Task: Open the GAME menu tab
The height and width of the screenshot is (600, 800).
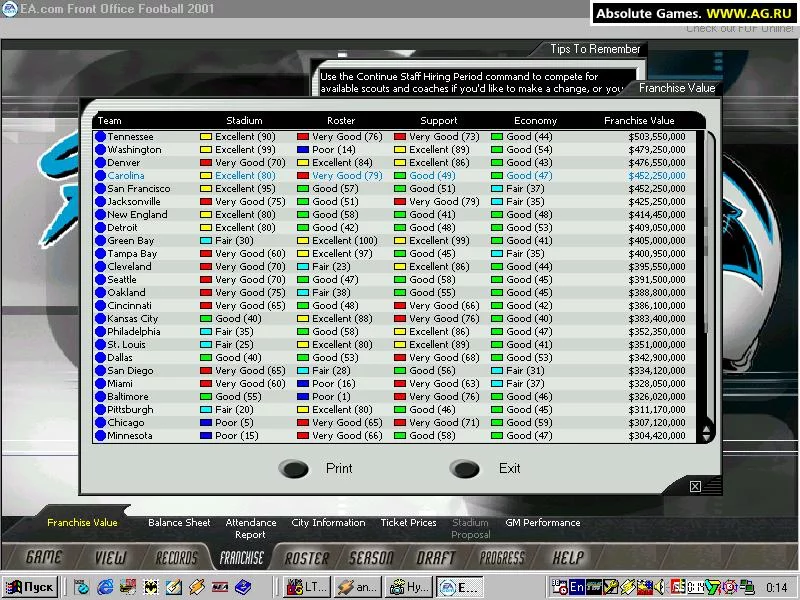Action: 43,557
